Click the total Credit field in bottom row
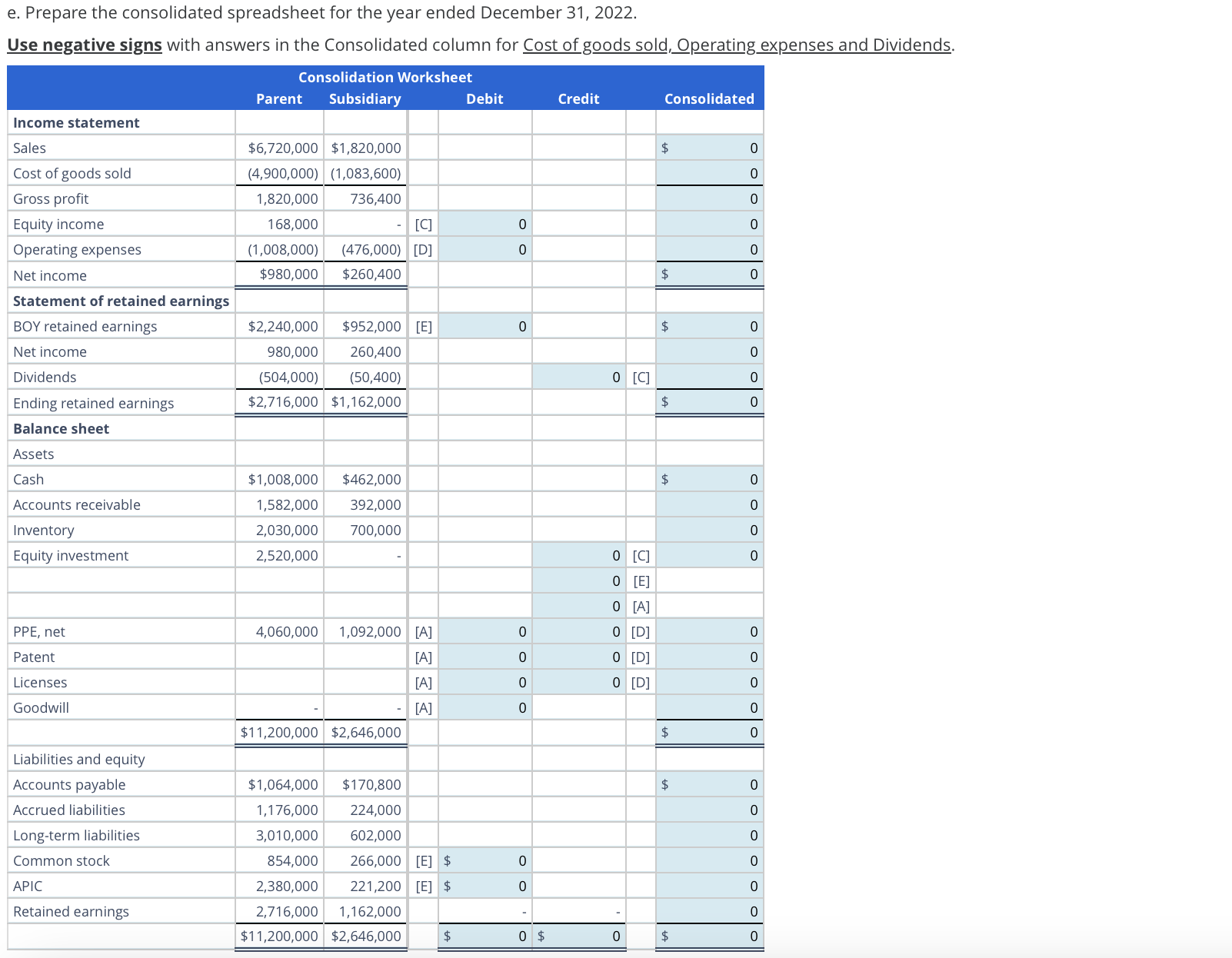 (579, 936)
